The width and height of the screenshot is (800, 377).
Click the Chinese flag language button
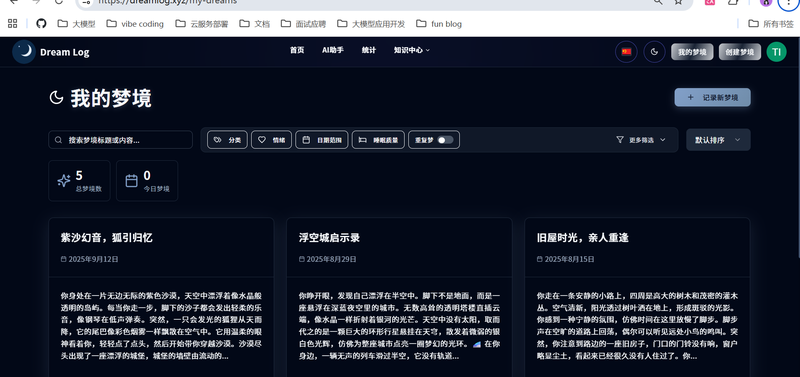(x=626, y=52)
